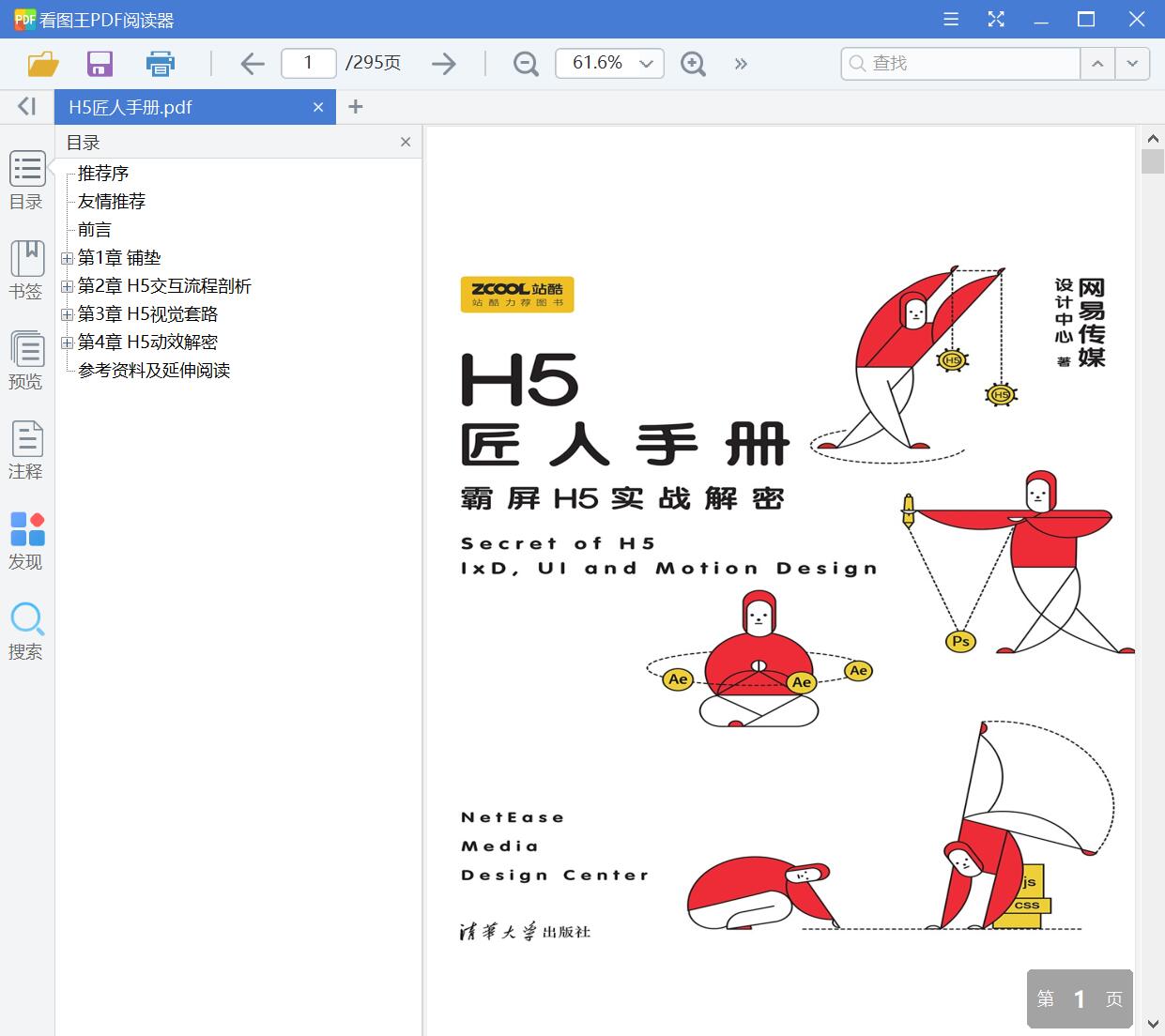Image resolution: width=1165 pixels, height=1036 pixels.
Task: Jump to 第2章 H5交互流程剖析 chapter
Action: 164,285
